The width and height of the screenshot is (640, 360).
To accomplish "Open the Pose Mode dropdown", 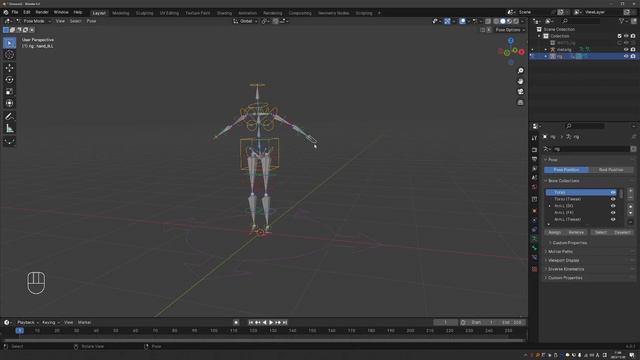I will pos(33,21).
